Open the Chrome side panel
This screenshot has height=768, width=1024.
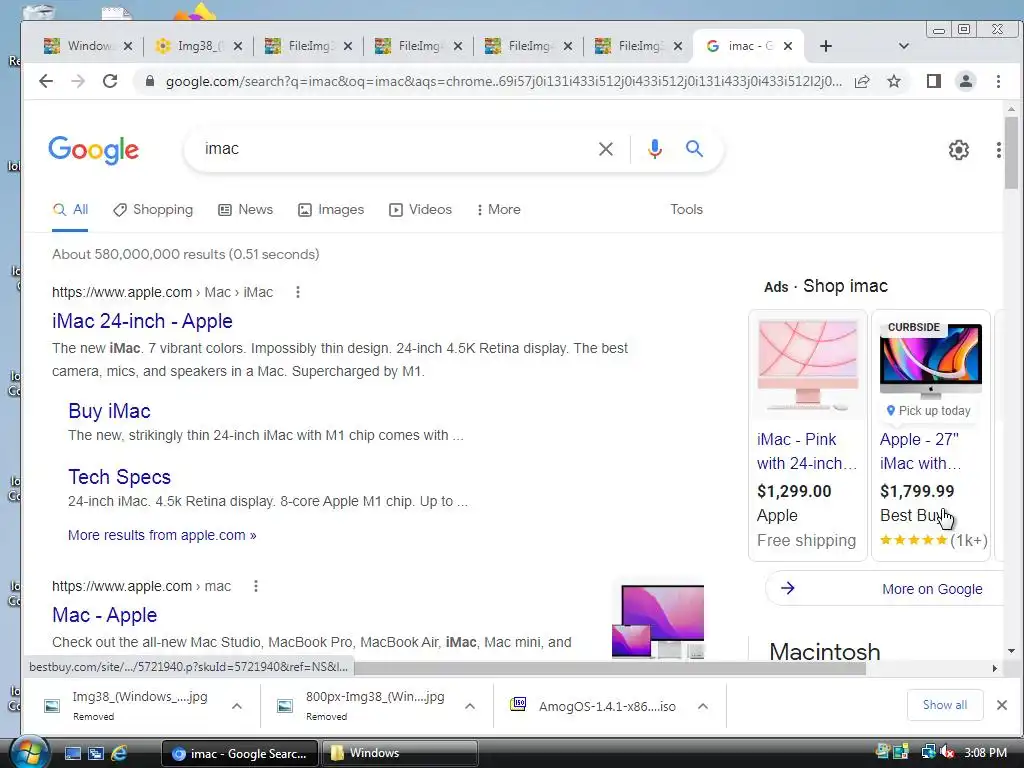[934, 81]
